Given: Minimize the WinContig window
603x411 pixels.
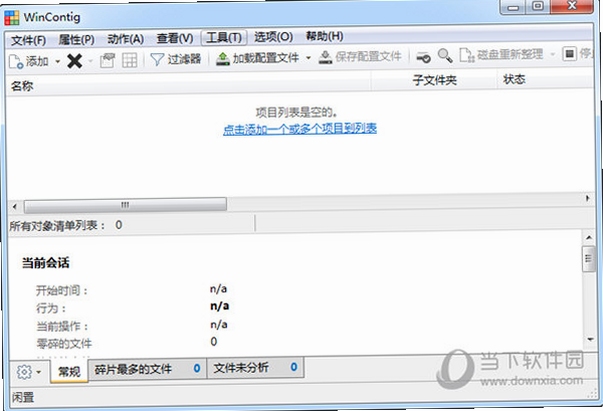Looking at the screenshot, I should point(513,7).
